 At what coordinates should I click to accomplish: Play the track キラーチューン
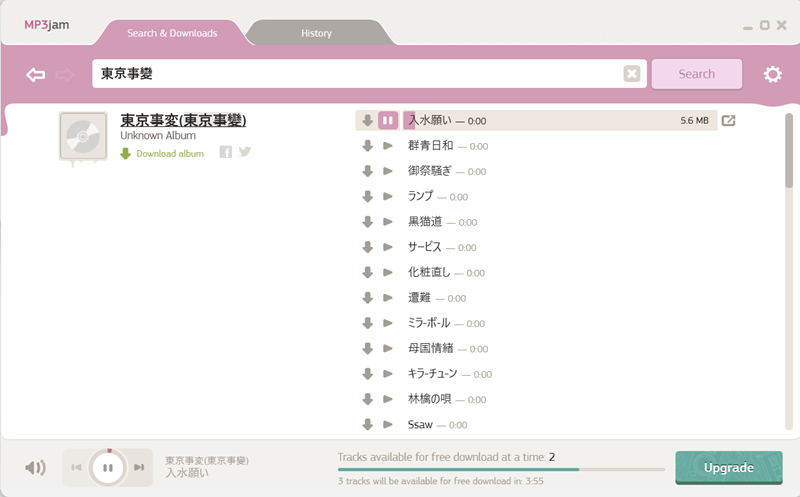tap(388, 374)
